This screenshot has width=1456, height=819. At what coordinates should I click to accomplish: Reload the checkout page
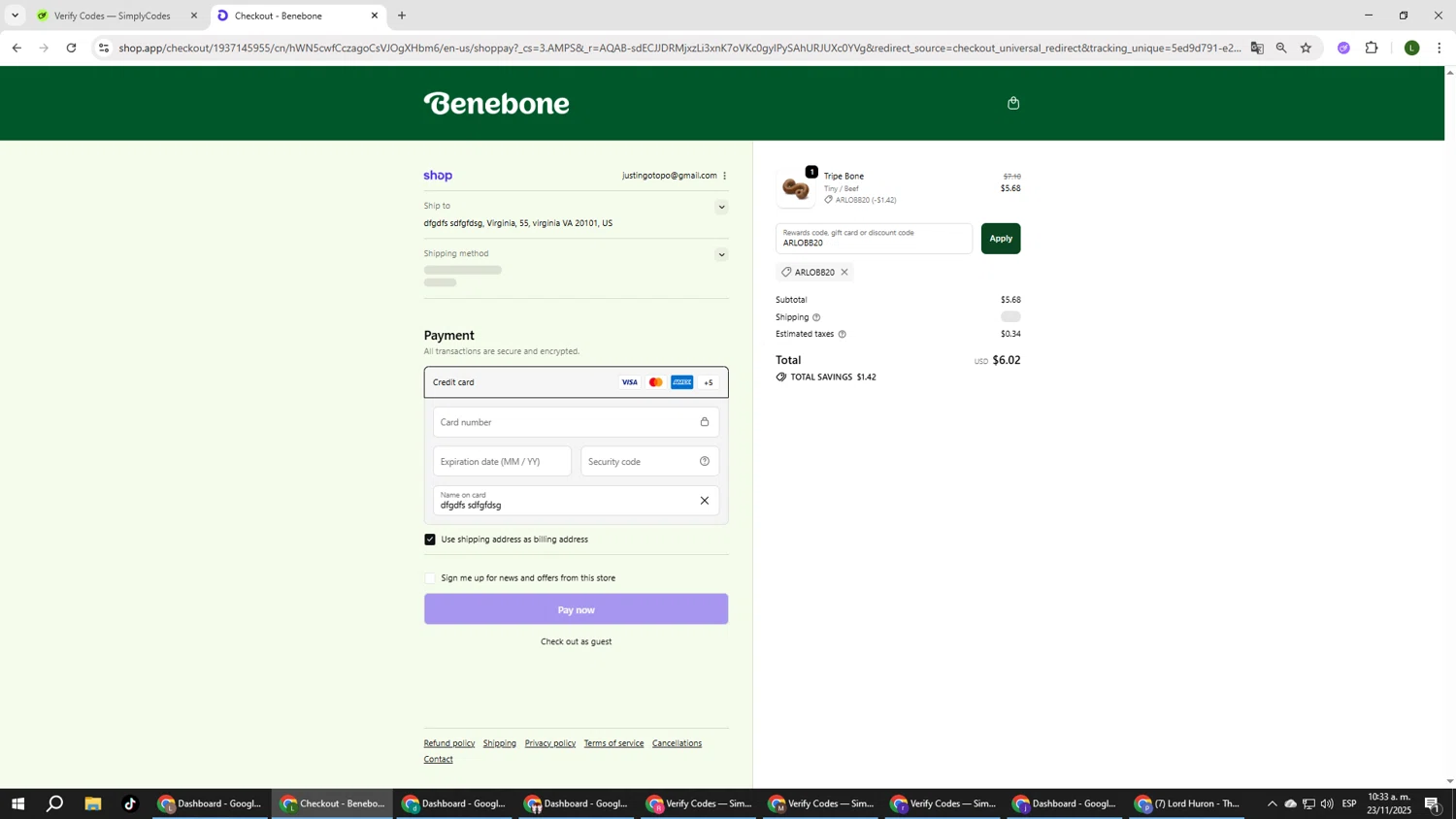[71, 48]
